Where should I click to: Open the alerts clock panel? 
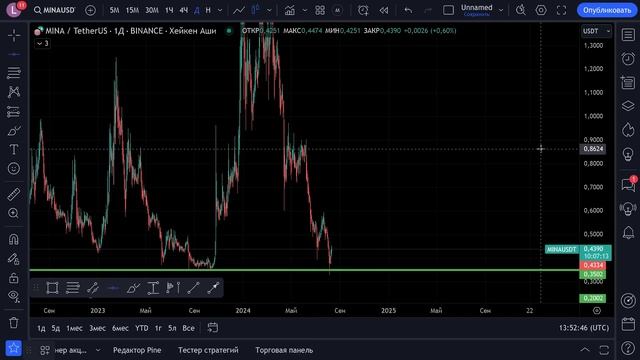tap(628, 59)
